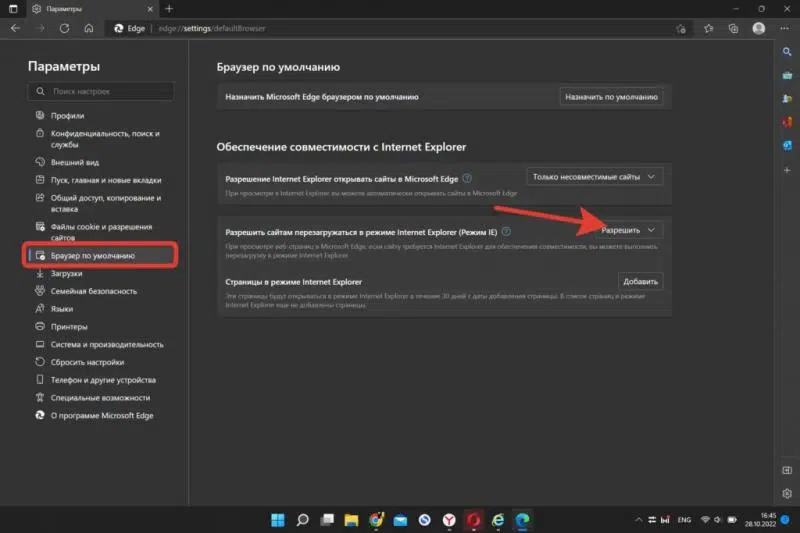Screen dimensions: 800x533
Task: Open the sidebar Outlook icon
Action: tap(787, 145)
